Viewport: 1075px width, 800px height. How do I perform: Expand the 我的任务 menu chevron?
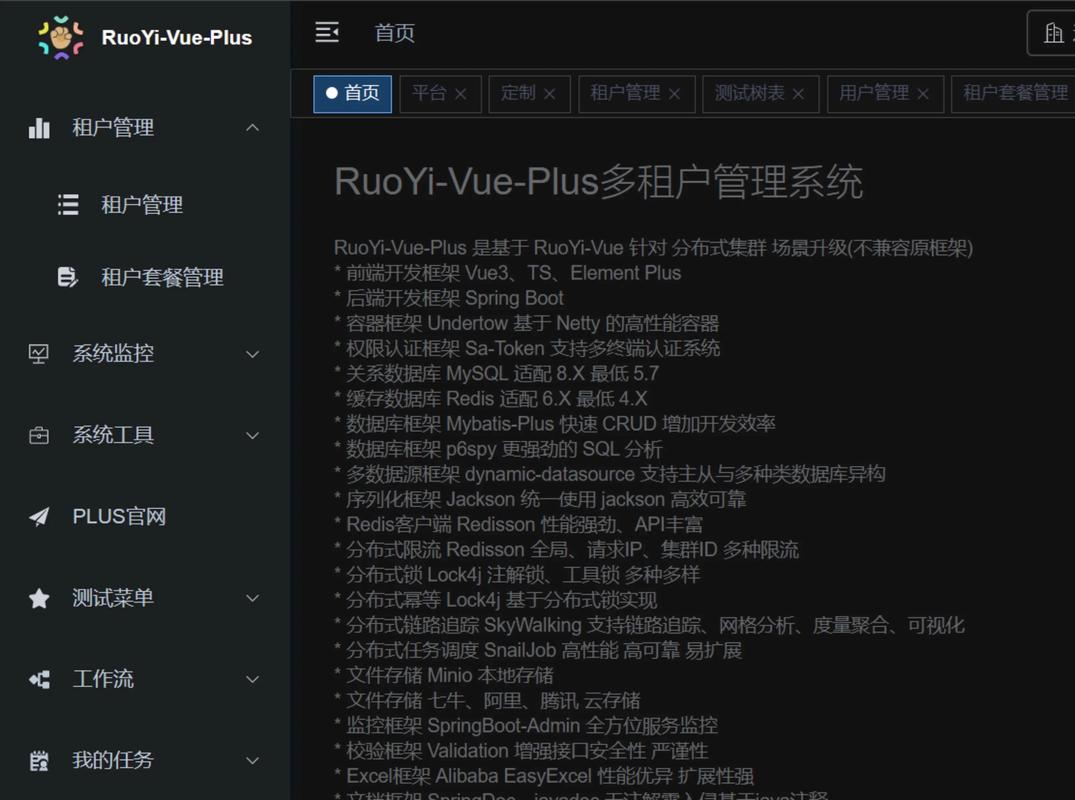pyautogui.click(x=253, y=760)
